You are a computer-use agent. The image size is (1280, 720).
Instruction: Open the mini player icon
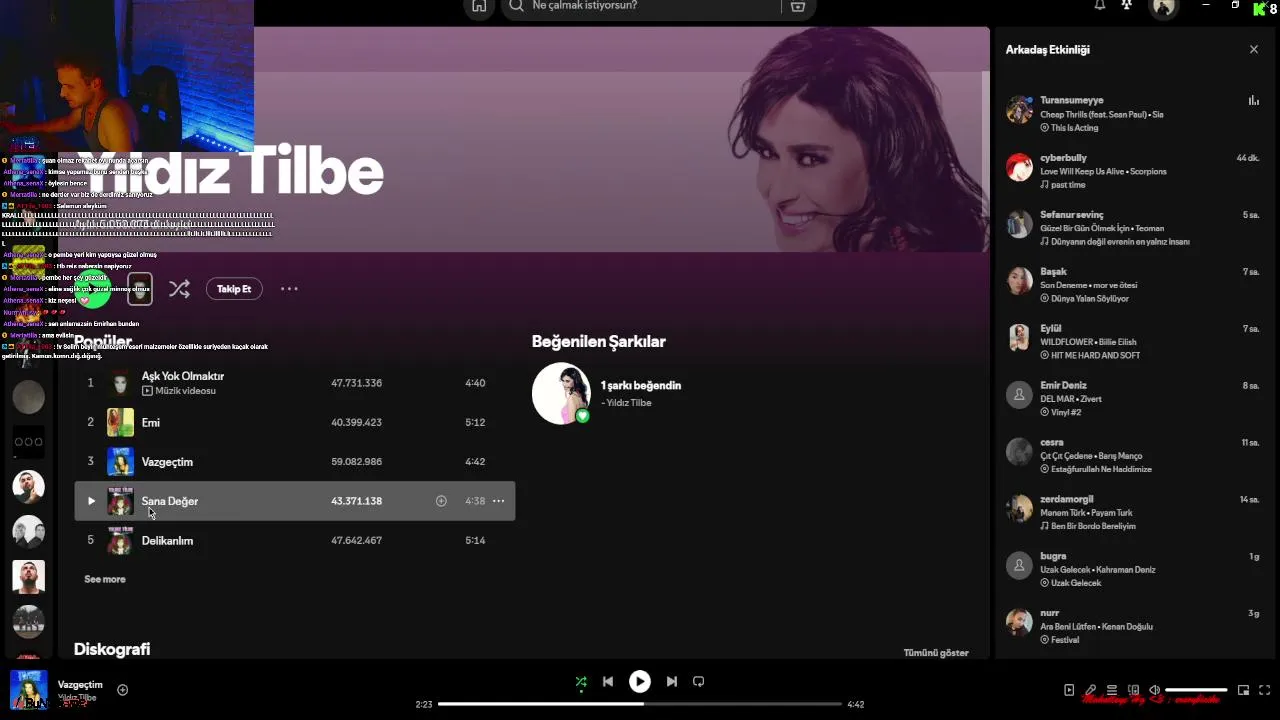coord(1244,690)
